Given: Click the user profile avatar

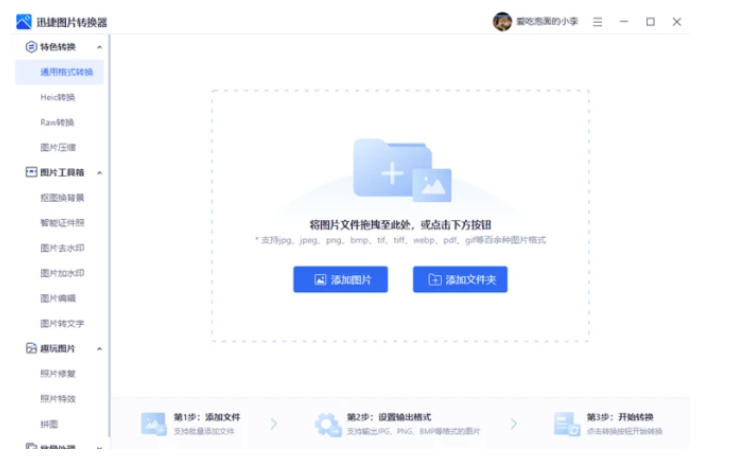Looking at the screenshot, I should point(502,21).
